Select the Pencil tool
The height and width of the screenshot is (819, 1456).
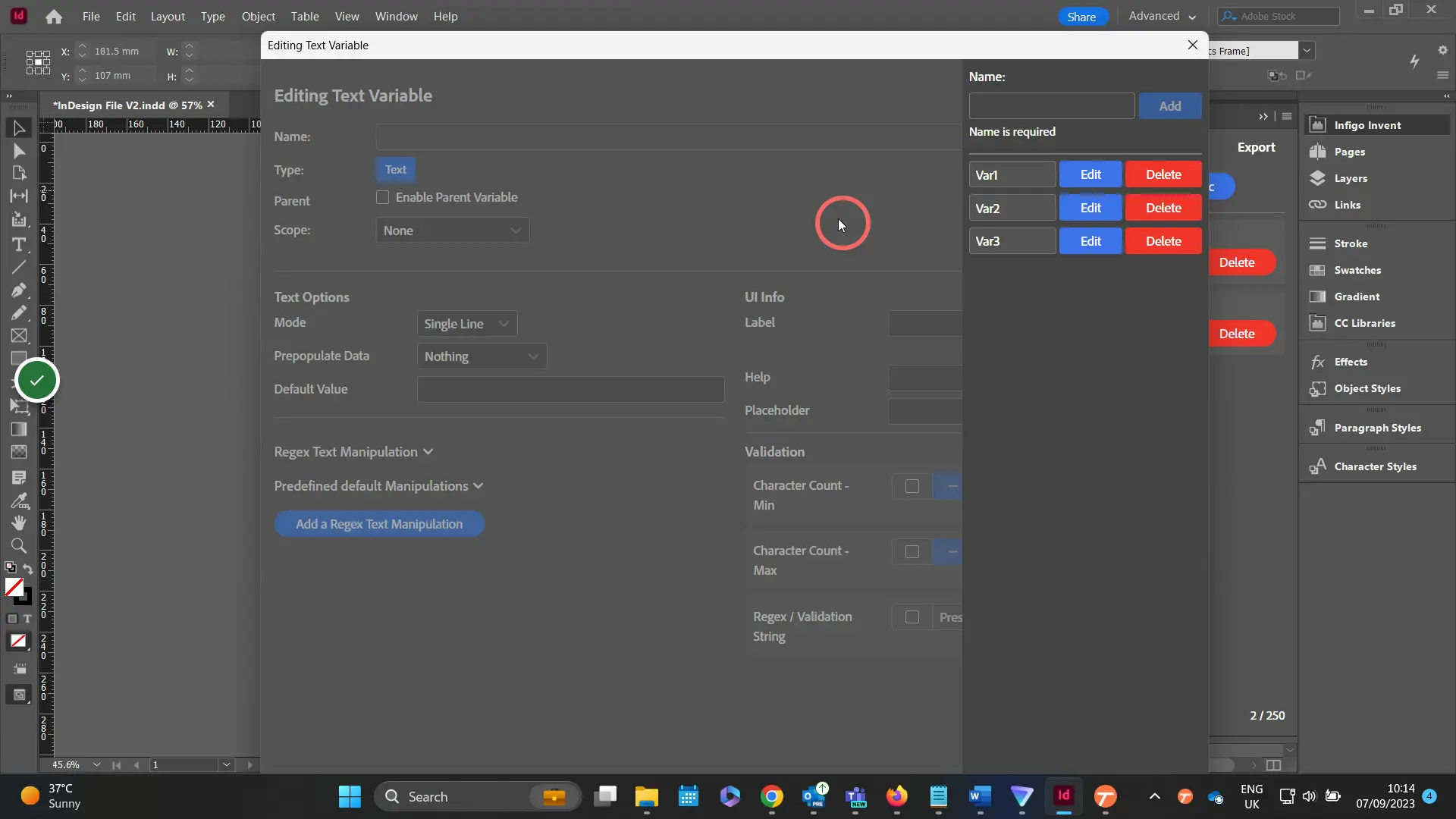[19, 312]
